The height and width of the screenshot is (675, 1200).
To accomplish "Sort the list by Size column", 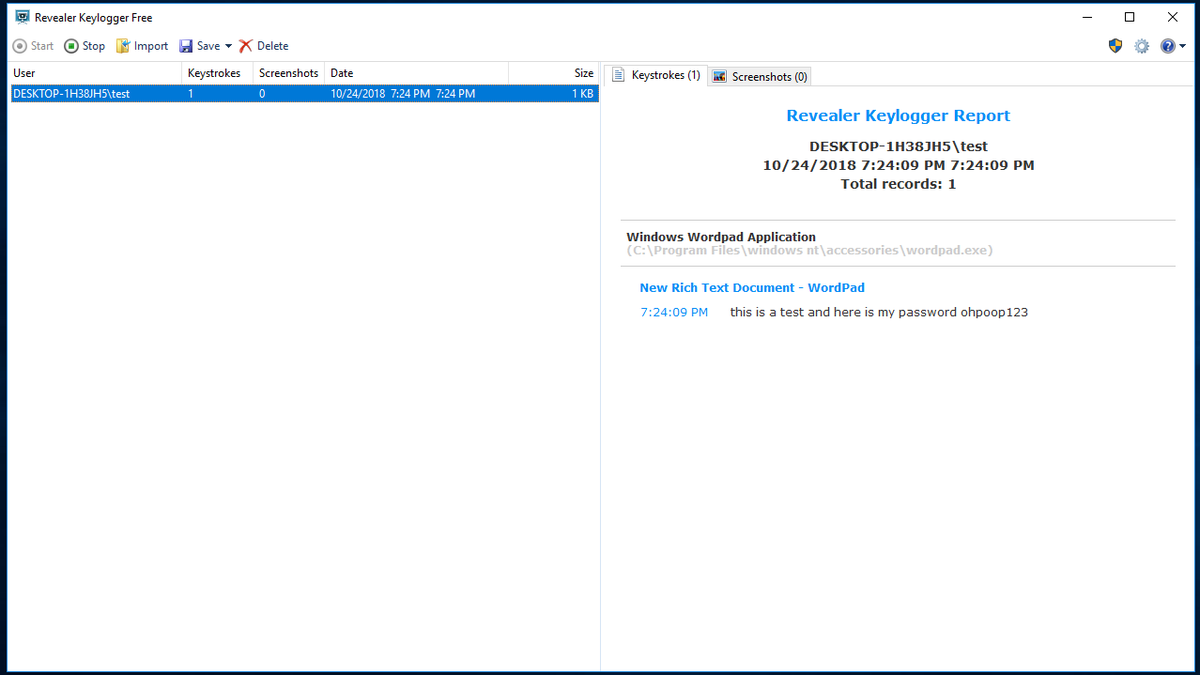I will [x=554, y=73].
